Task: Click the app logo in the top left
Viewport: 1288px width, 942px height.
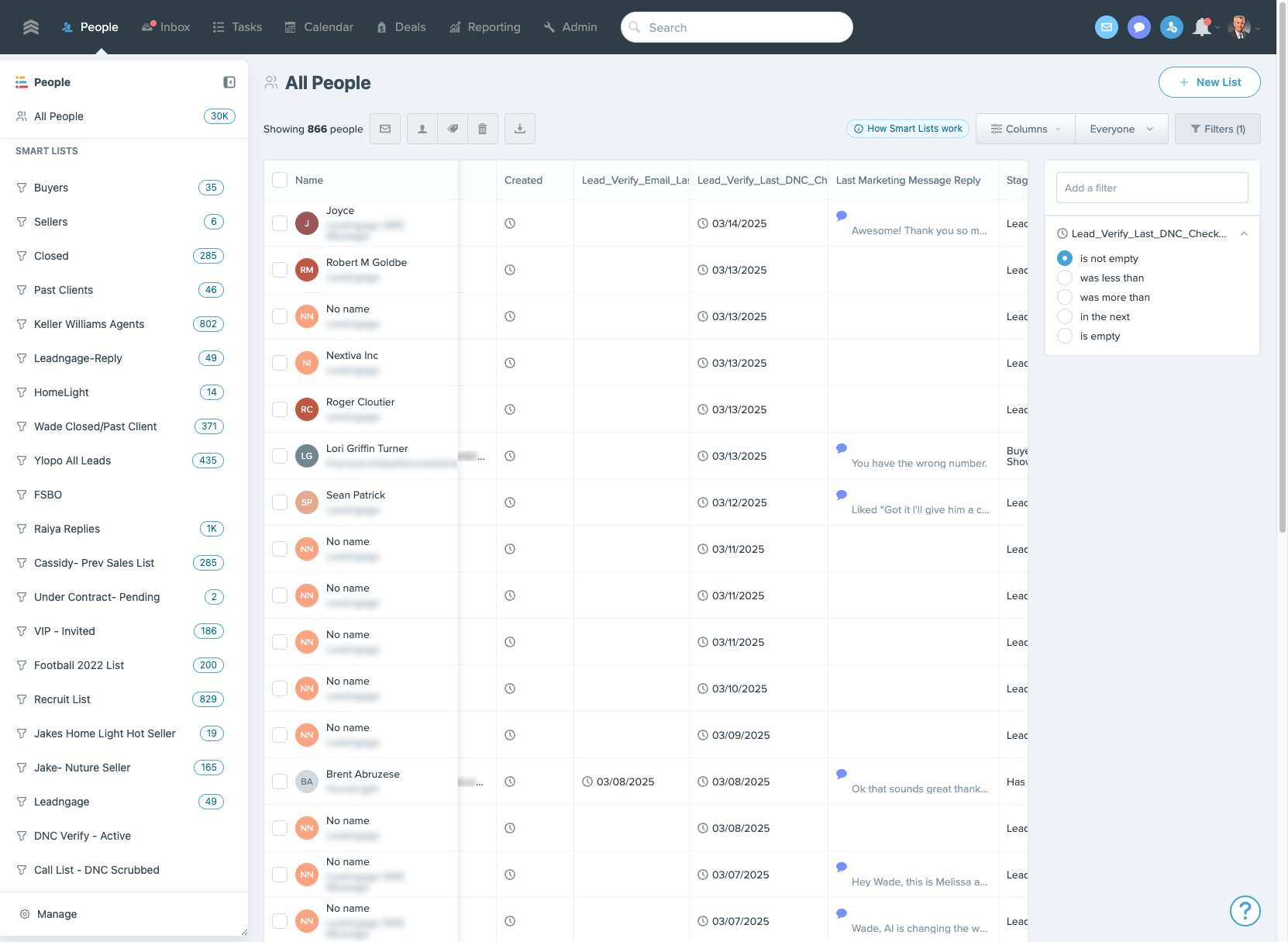Action: tap(31, 27)
